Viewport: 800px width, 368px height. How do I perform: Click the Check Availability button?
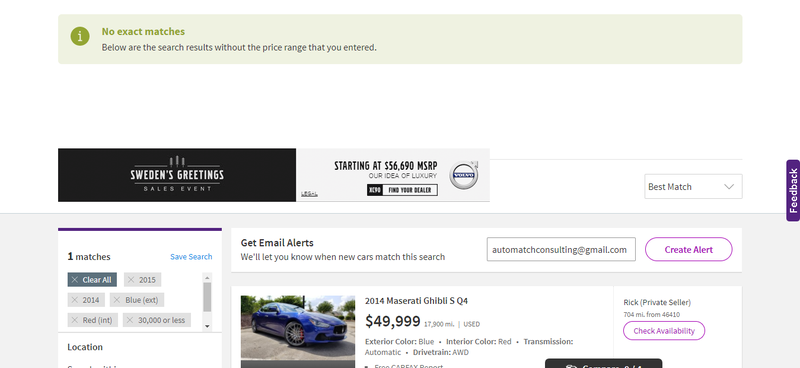tap(664, 331)
